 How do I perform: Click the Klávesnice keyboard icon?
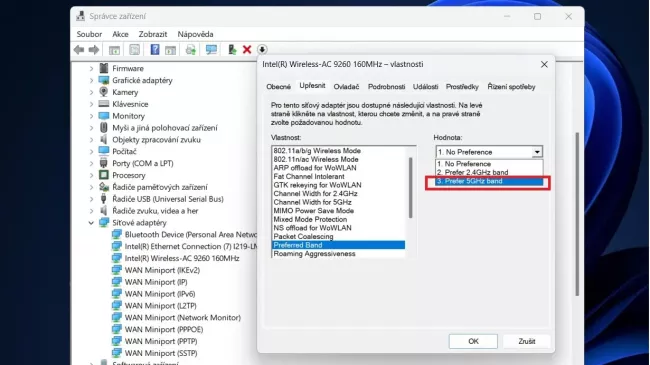point(104,104)
